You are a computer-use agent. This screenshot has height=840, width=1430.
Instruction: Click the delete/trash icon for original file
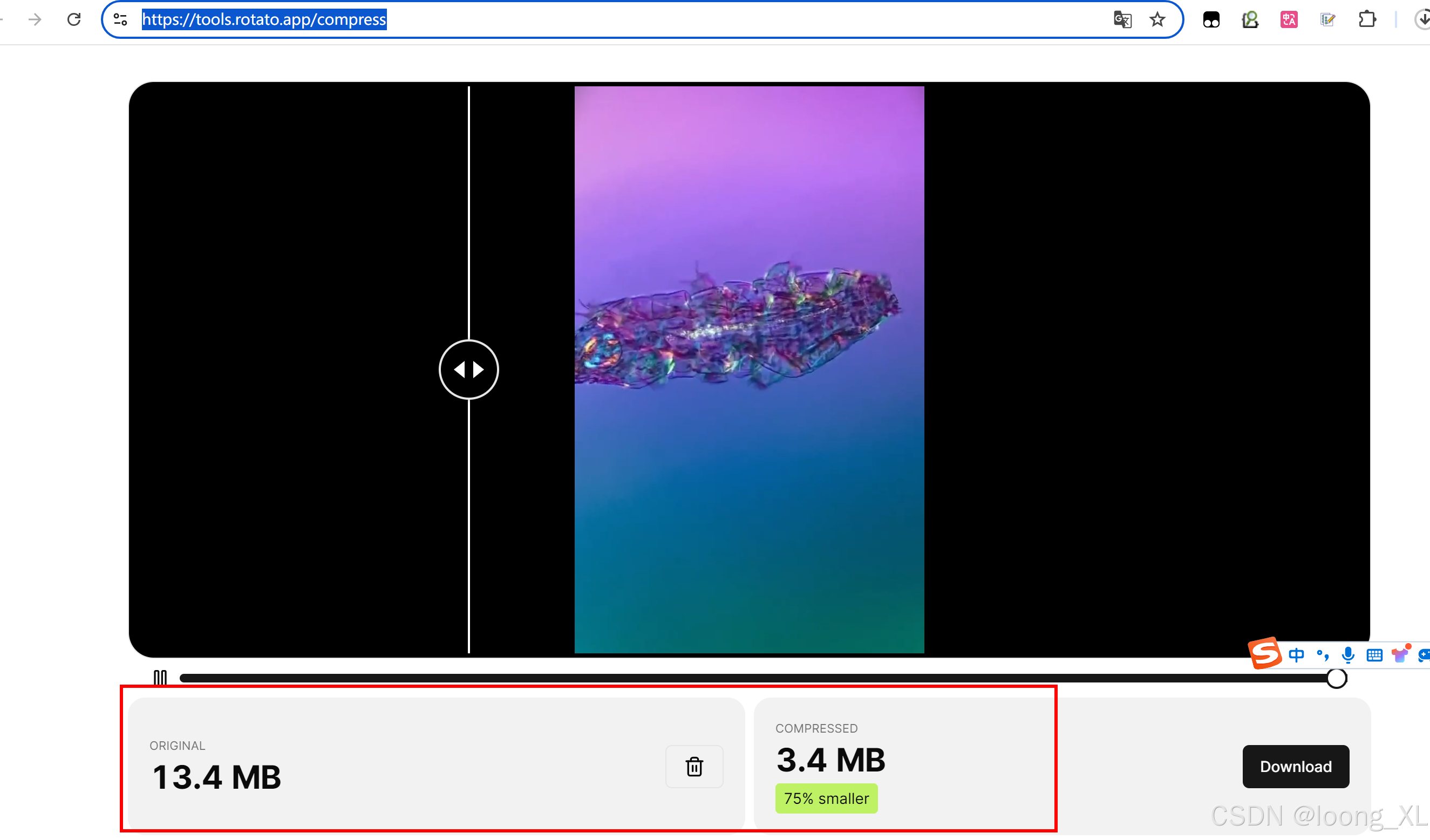(x=694, y=767)
